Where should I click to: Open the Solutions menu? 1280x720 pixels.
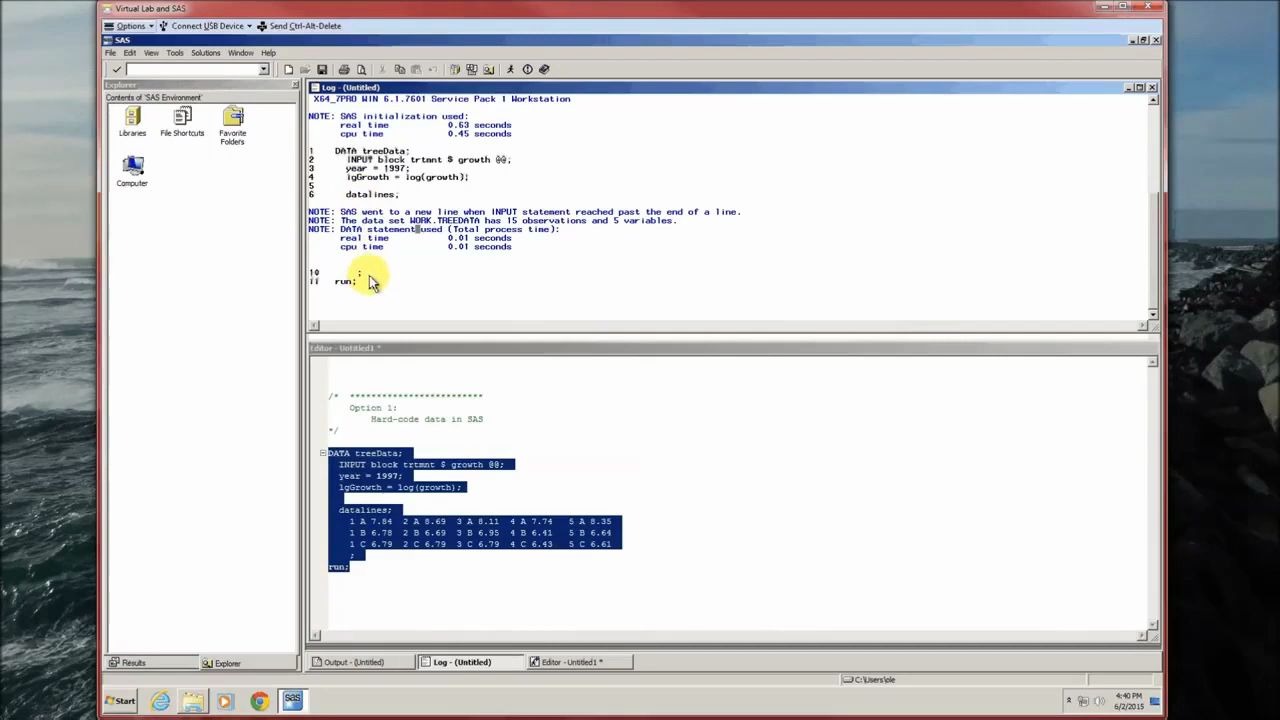point(205,53)
